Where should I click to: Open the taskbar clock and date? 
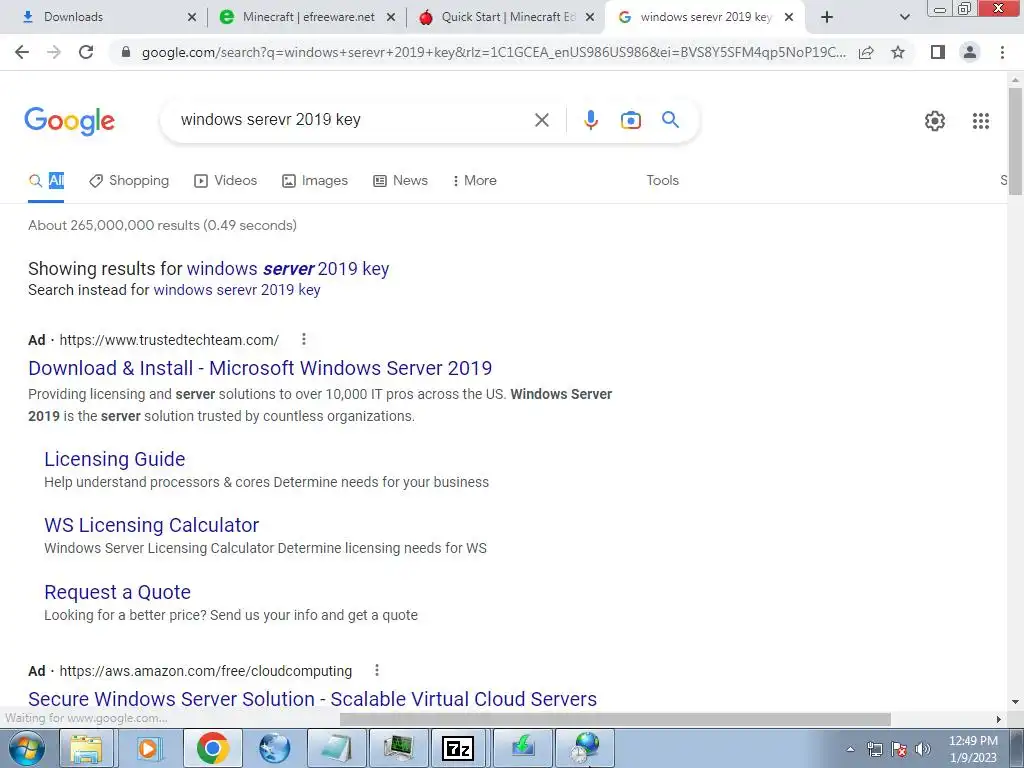[x=973, y=749]
